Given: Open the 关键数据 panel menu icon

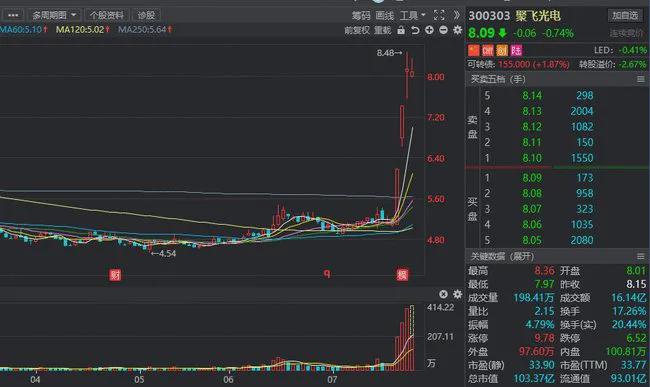Looking at the screenshot, I should (x=640, y=256).
